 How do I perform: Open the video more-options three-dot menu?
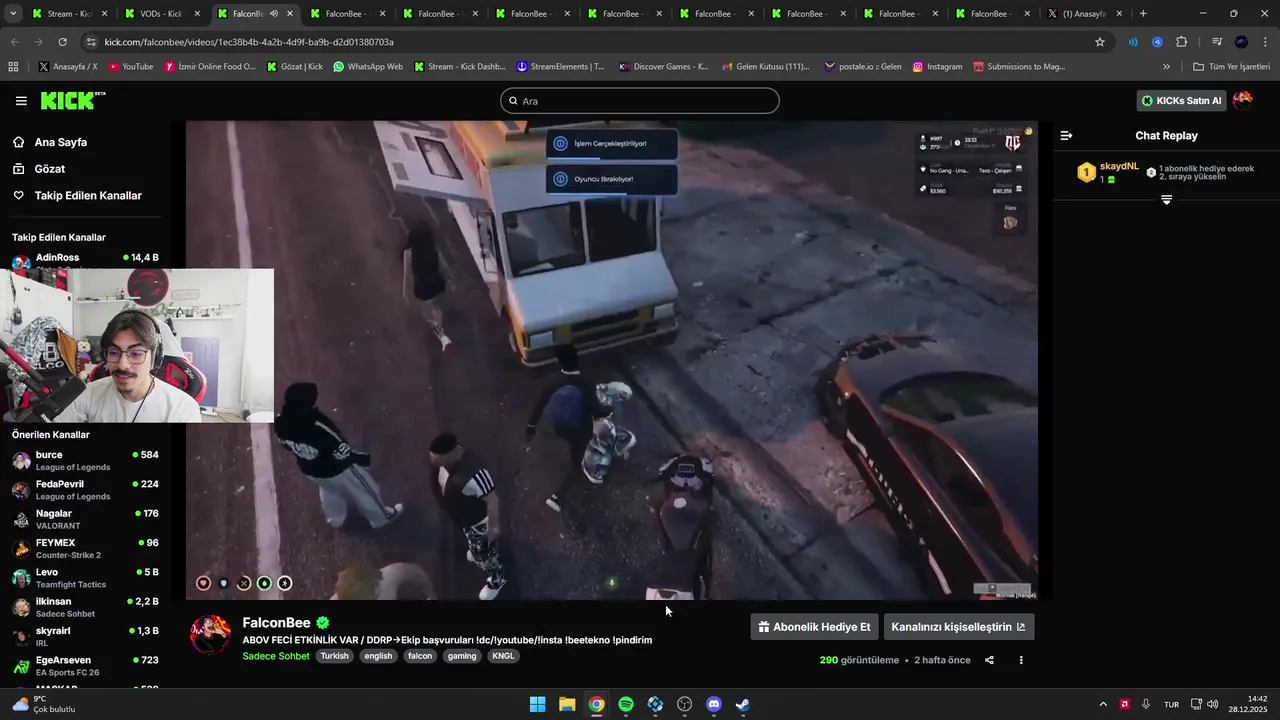[1021, 660]
